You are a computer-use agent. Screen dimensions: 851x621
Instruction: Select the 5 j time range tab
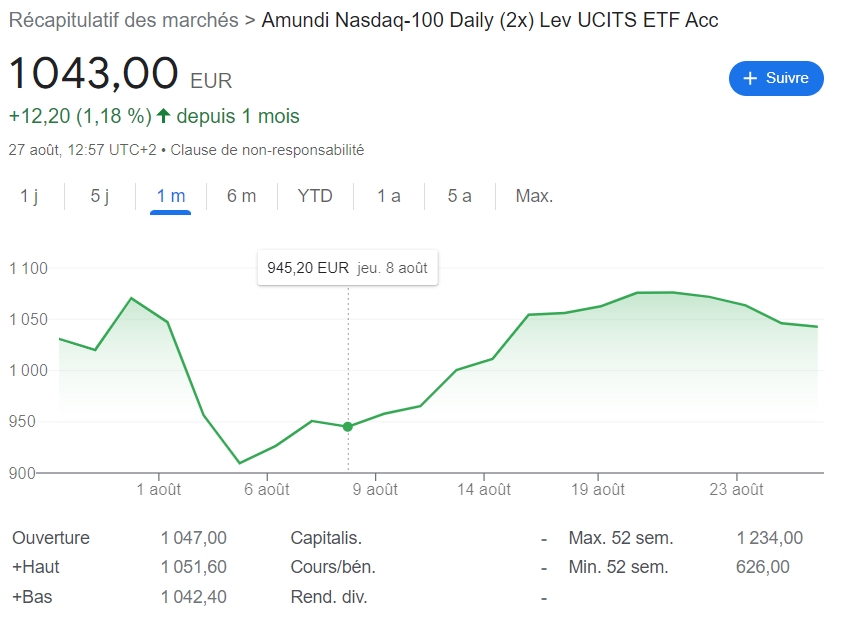click(100, 195)
